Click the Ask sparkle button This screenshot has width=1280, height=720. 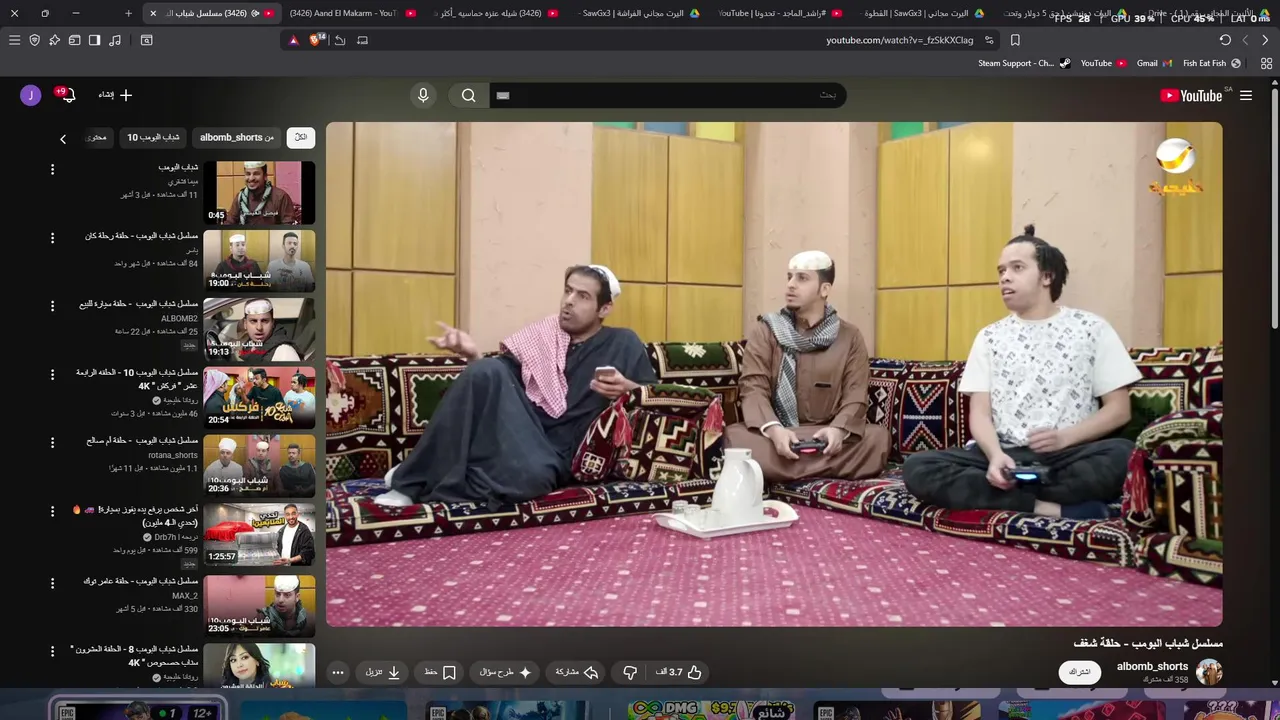click(x=506, y=672)
